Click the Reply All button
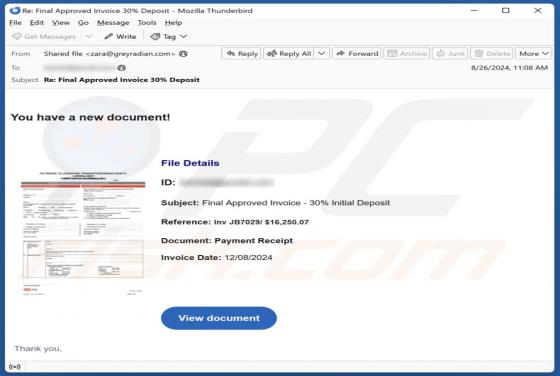 (289, 54)
